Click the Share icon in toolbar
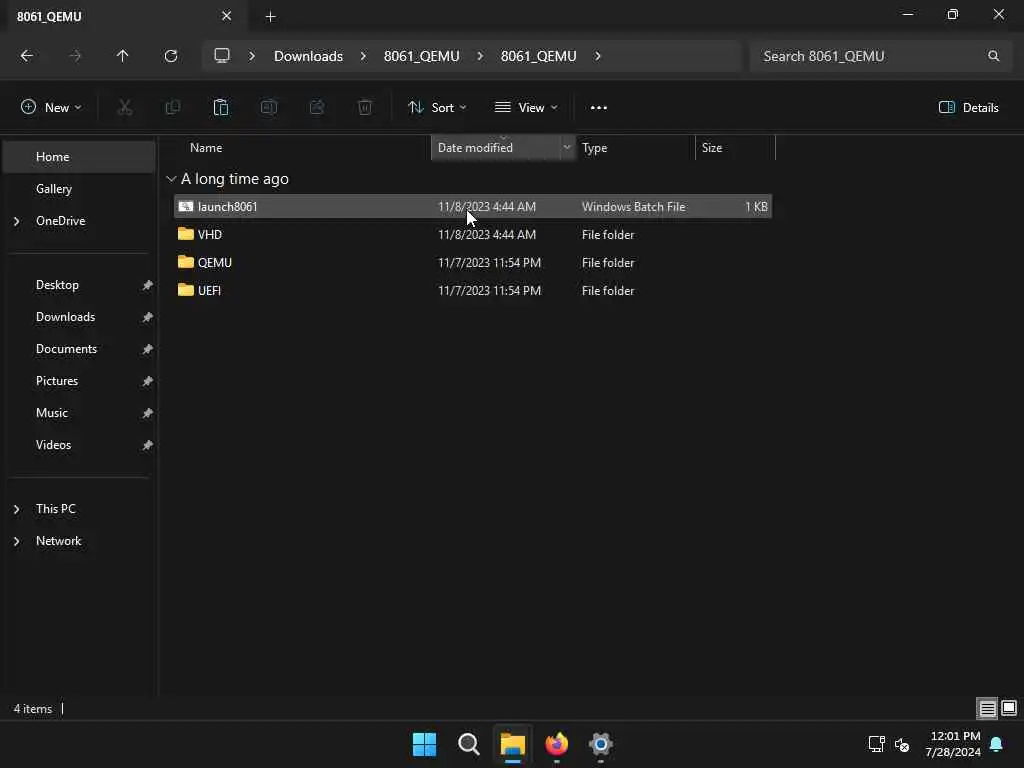Image resolution: width=1024 pixels, height=768 pixels. tap(317, 108)
